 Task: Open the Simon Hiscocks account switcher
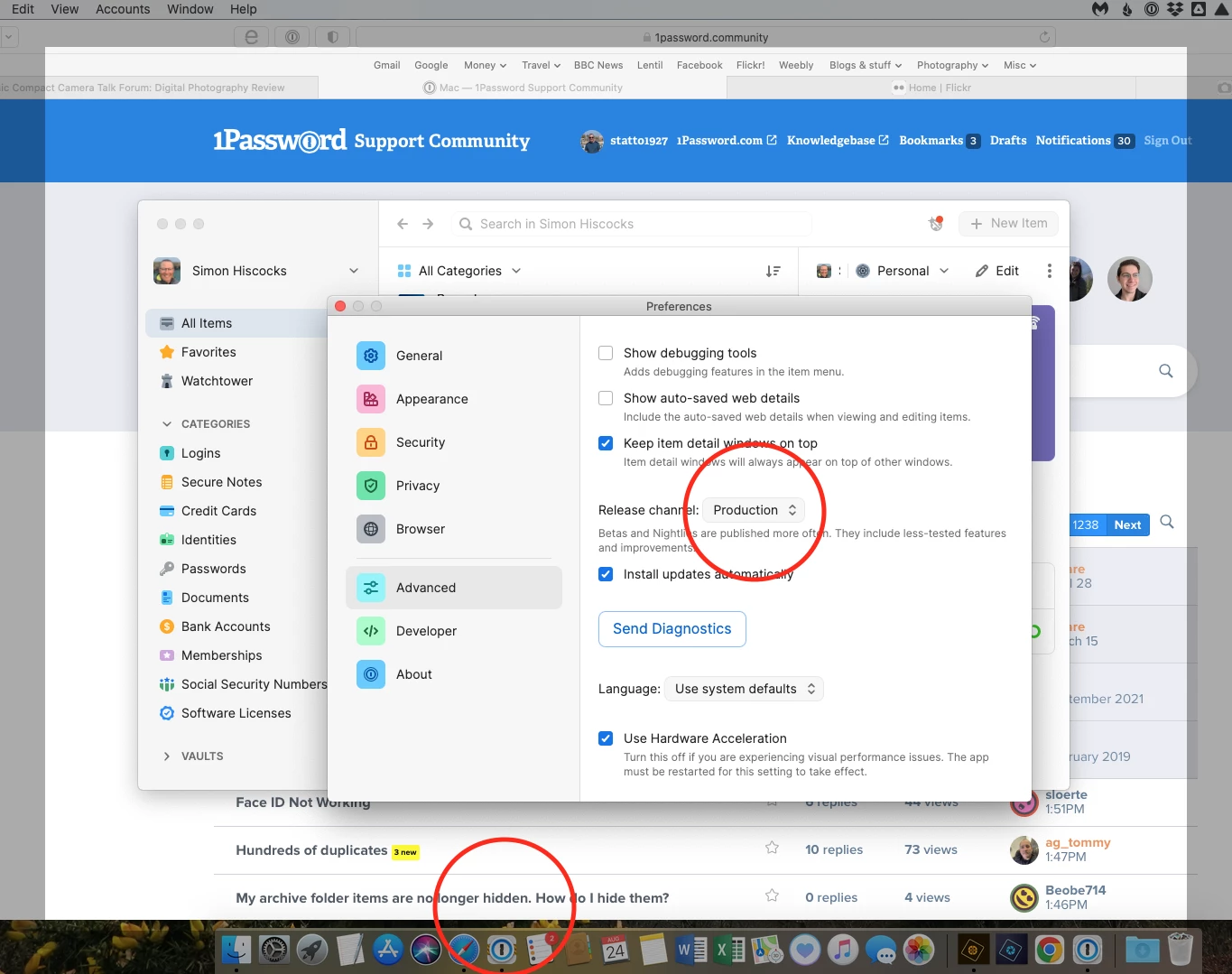[257, 271]
